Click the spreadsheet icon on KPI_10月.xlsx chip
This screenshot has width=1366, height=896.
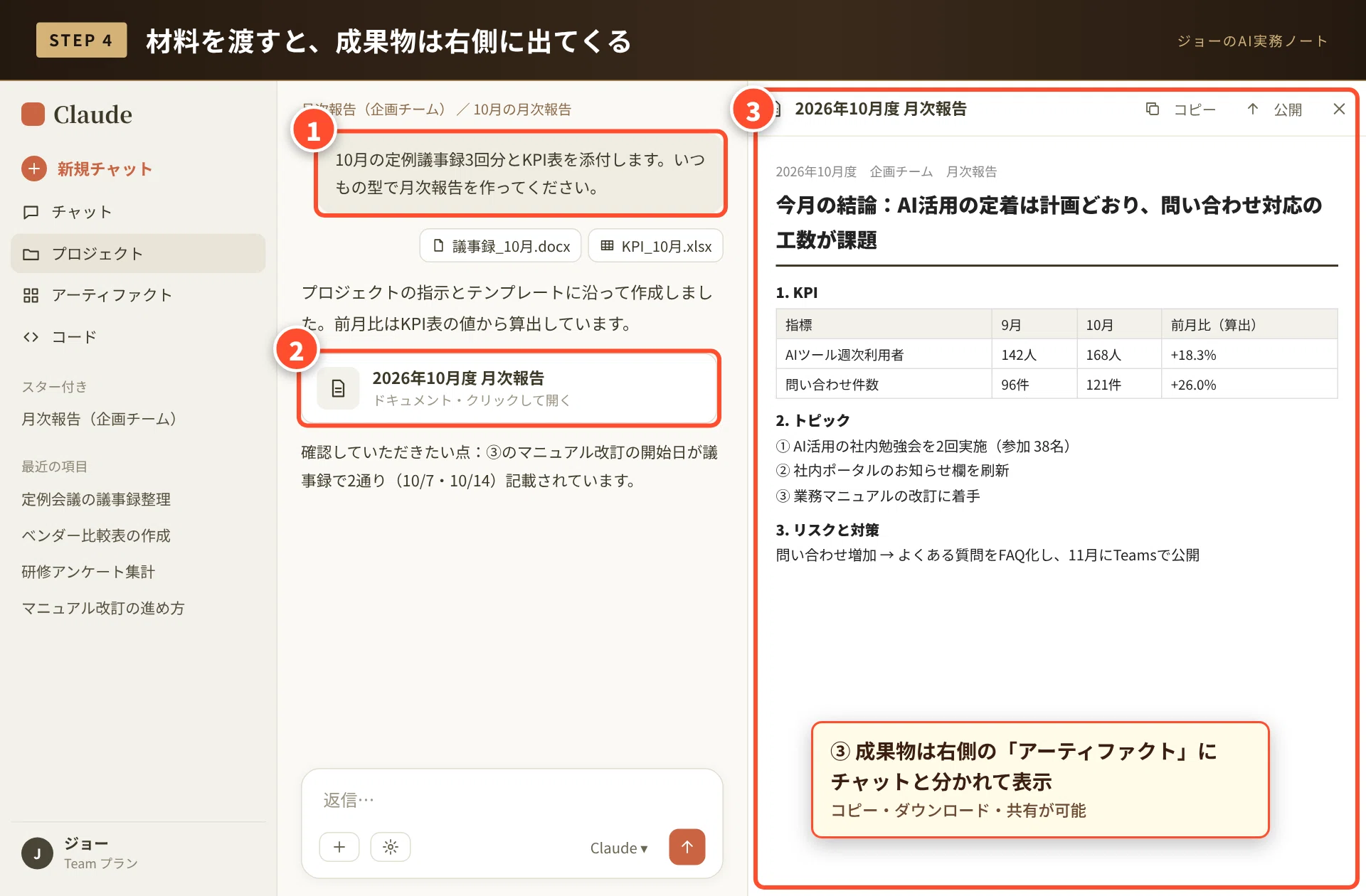coord(607,245)
